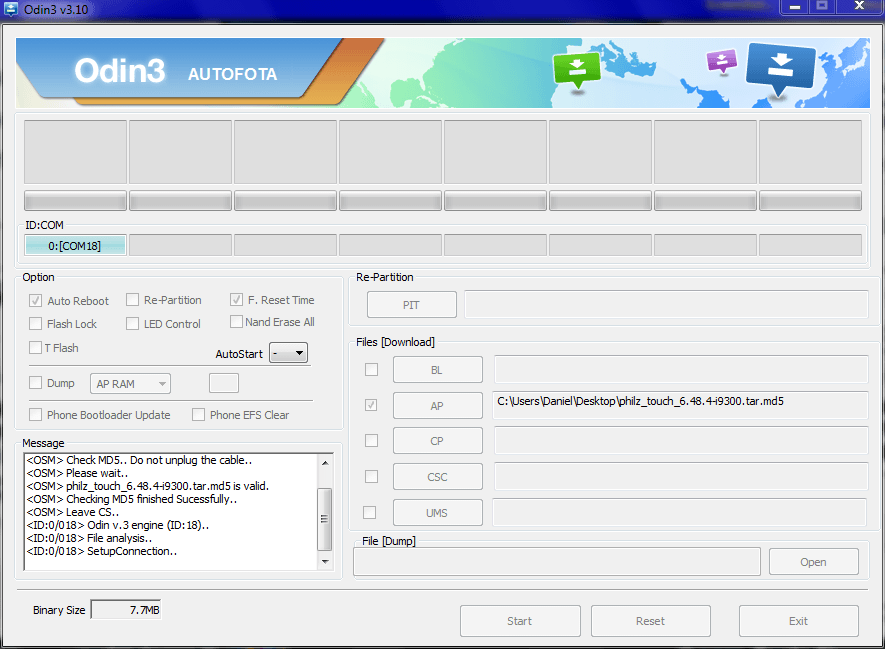The height and width of the screenshot is (649, 885).
Task: Click the Message log scroll down arrow
Action: click(x=325, y=562)
